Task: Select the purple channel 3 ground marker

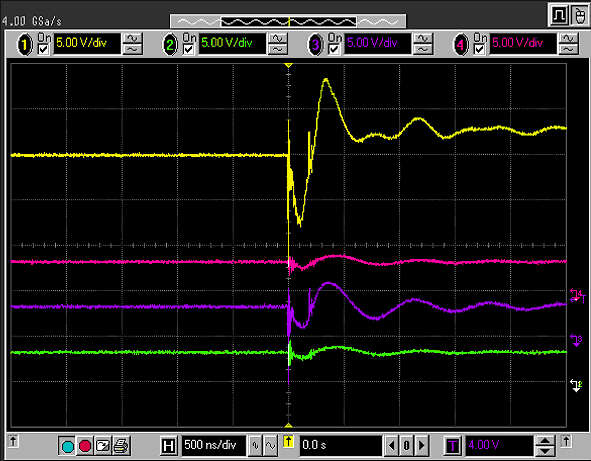Action: (x=576, y=340)
